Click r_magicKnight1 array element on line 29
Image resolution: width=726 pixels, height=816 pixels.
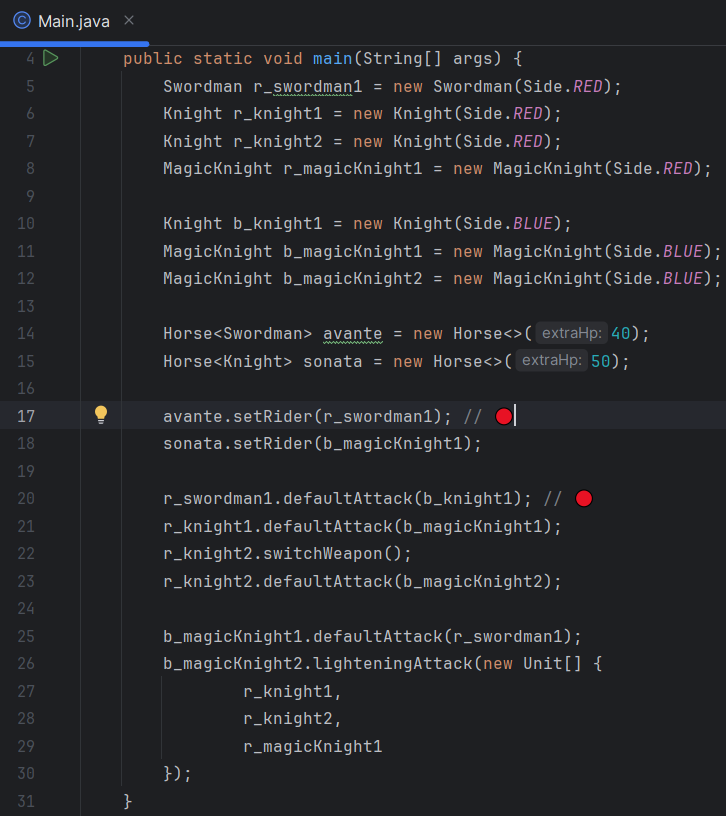click(313, 747)
